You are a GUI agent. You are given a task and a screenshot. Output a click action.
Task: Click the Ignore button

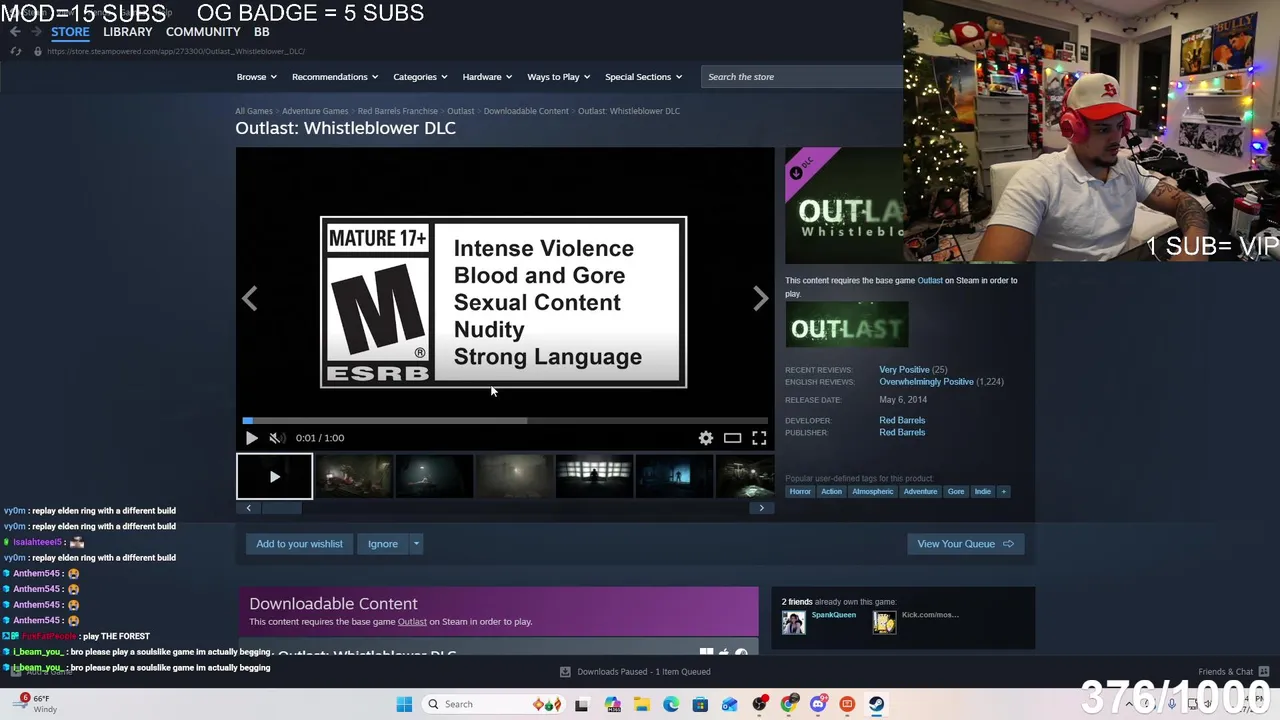(383, 544)
